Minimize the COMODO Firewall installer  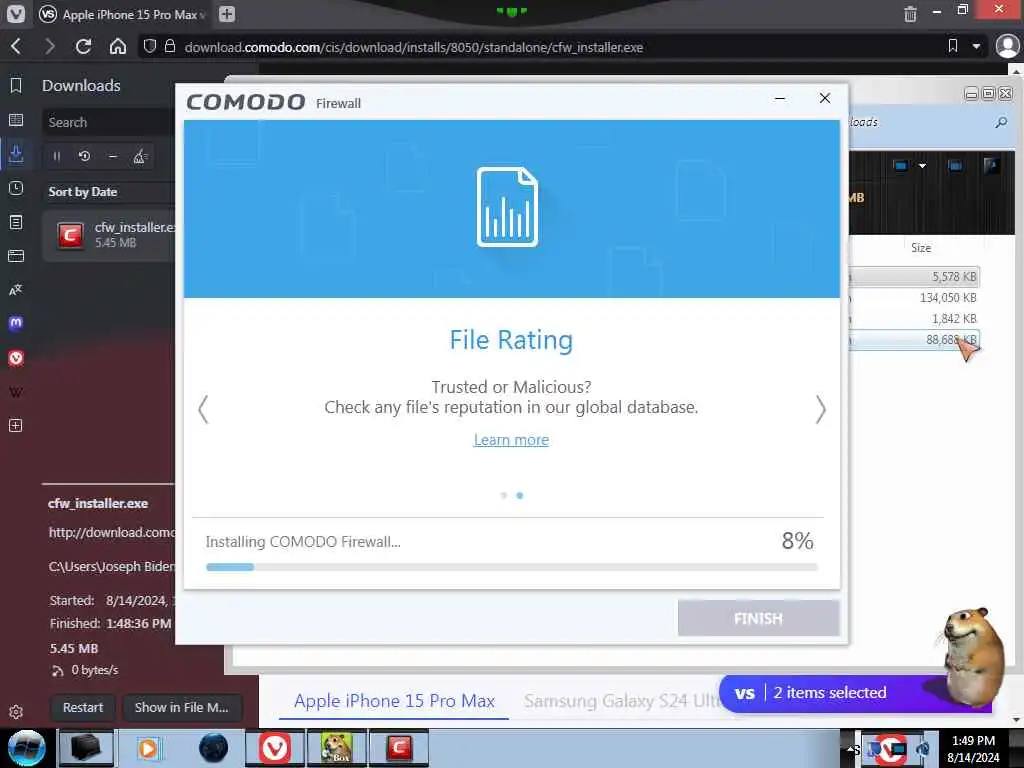click(x=780, y=99)
